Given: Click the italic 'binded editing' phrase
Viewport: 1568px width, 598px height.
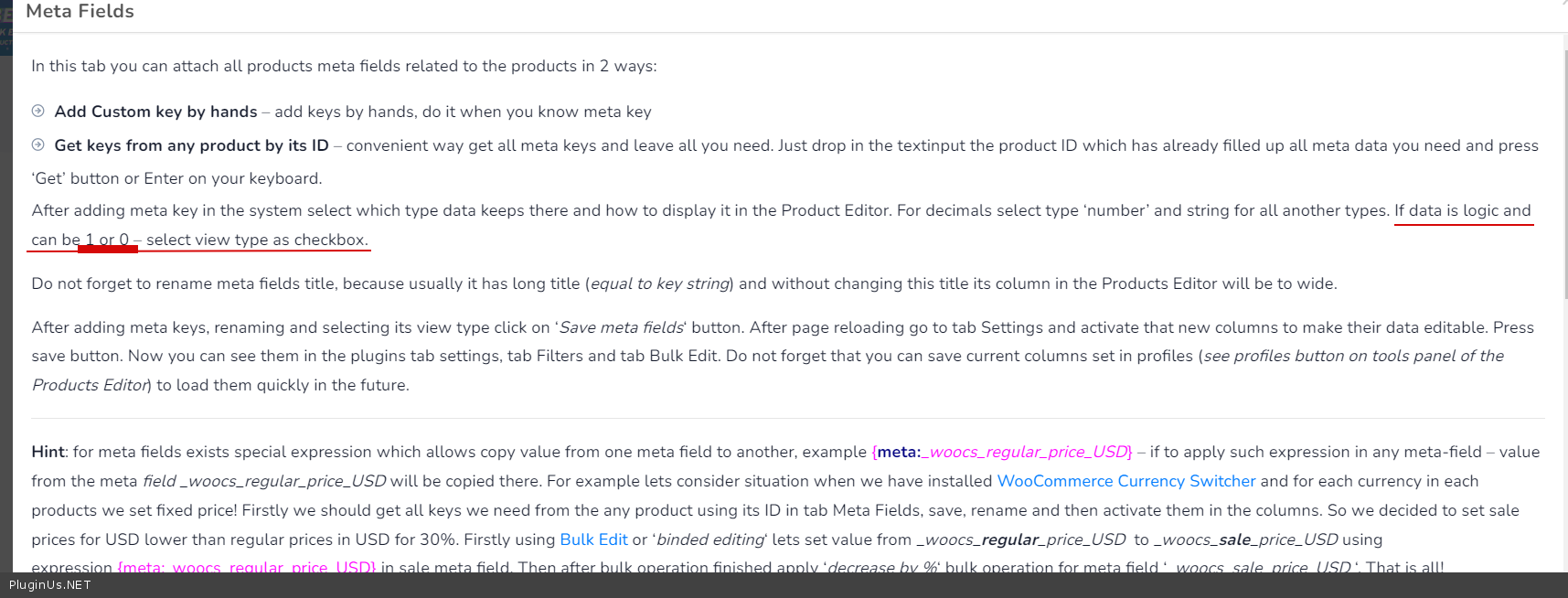Looking at the screenshot, I should click(x=710, y=539).
